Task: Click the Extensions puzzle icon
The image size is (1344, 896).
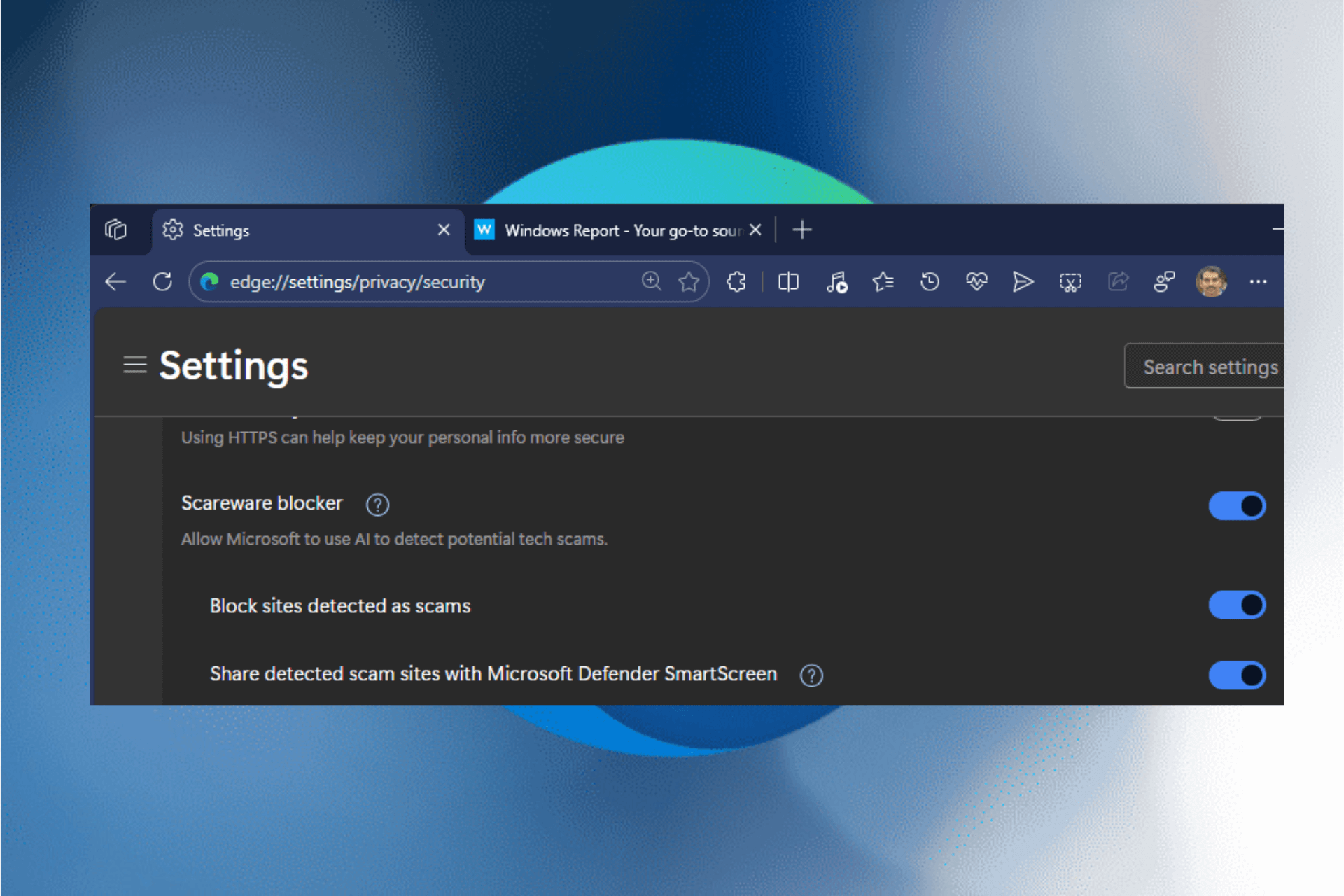Action: click(x=736, y=282)
